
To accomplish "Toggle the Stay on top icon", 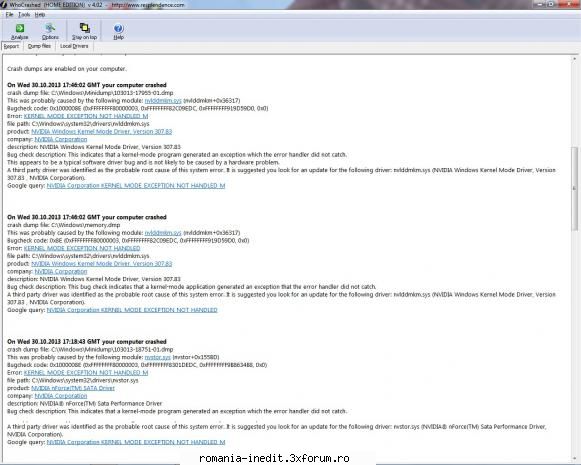I will (x=84, y=31).
